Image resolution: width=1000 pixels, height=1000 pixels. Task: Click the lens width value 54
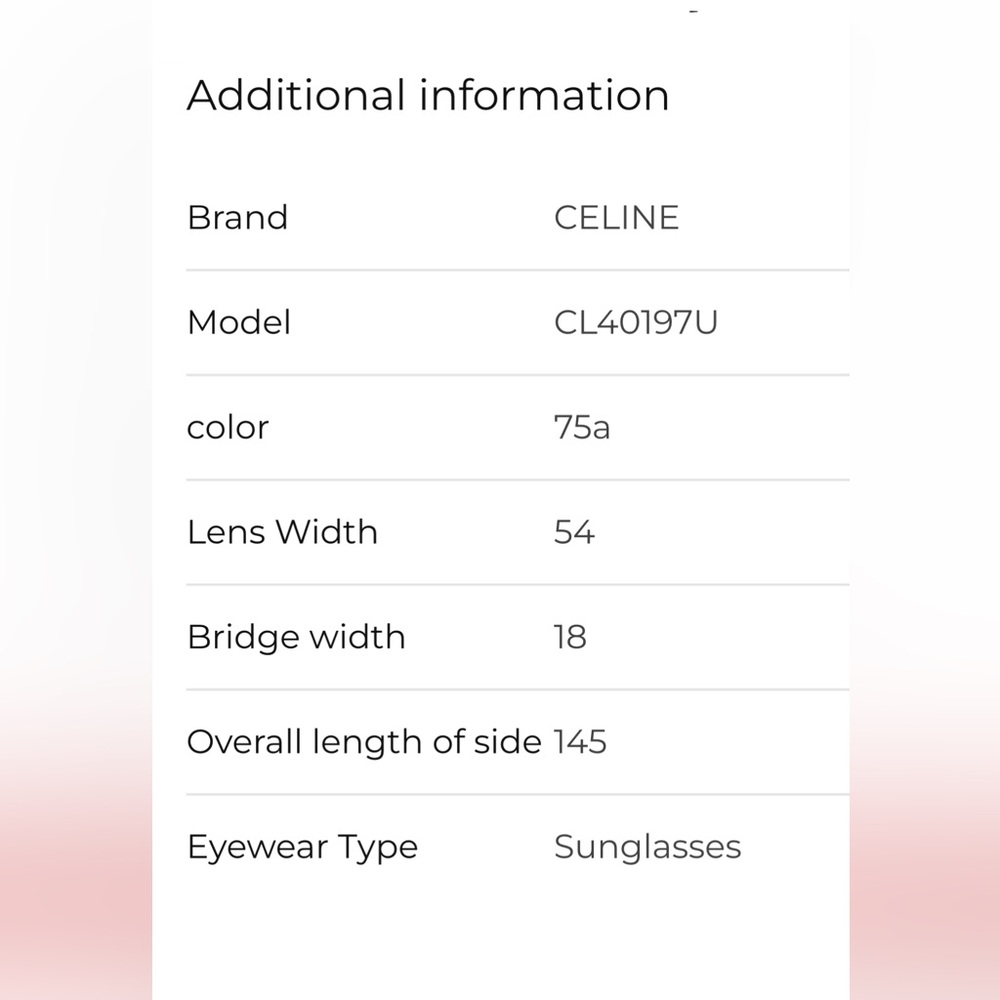pyautogui.click(x=574, y=532)
